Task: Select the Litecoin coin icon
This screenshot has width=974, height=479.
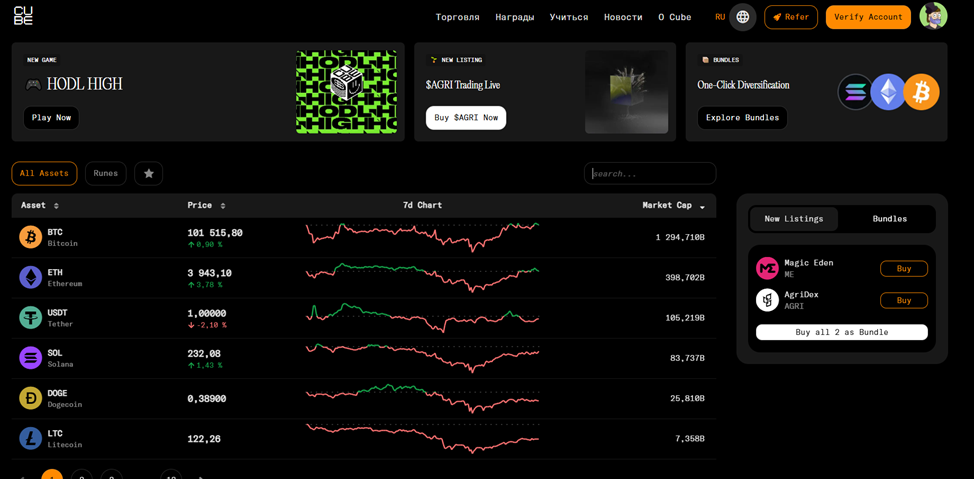Action: click(30, 439)
